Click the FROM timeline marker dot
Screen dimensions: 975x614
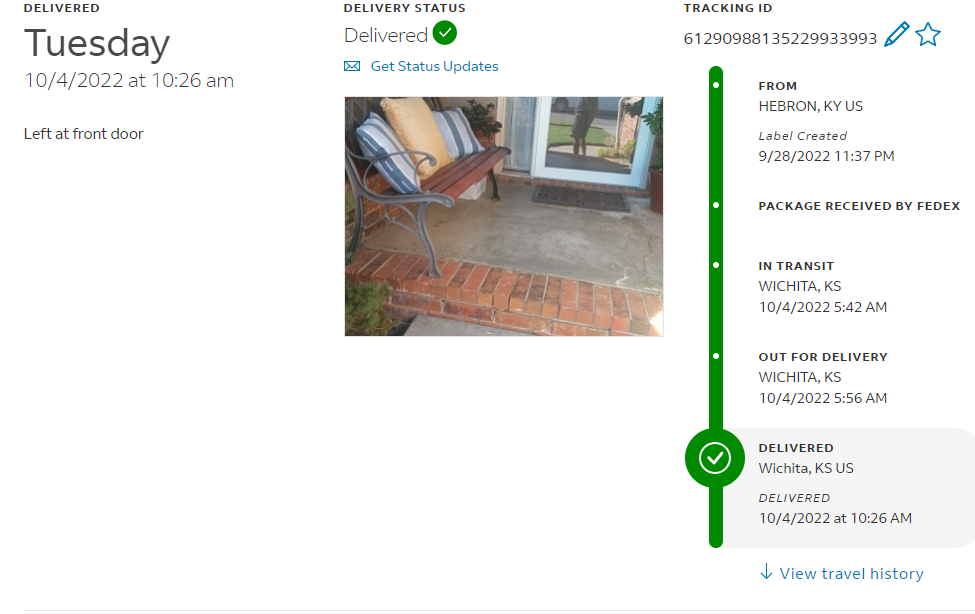[x=716, y=85]
